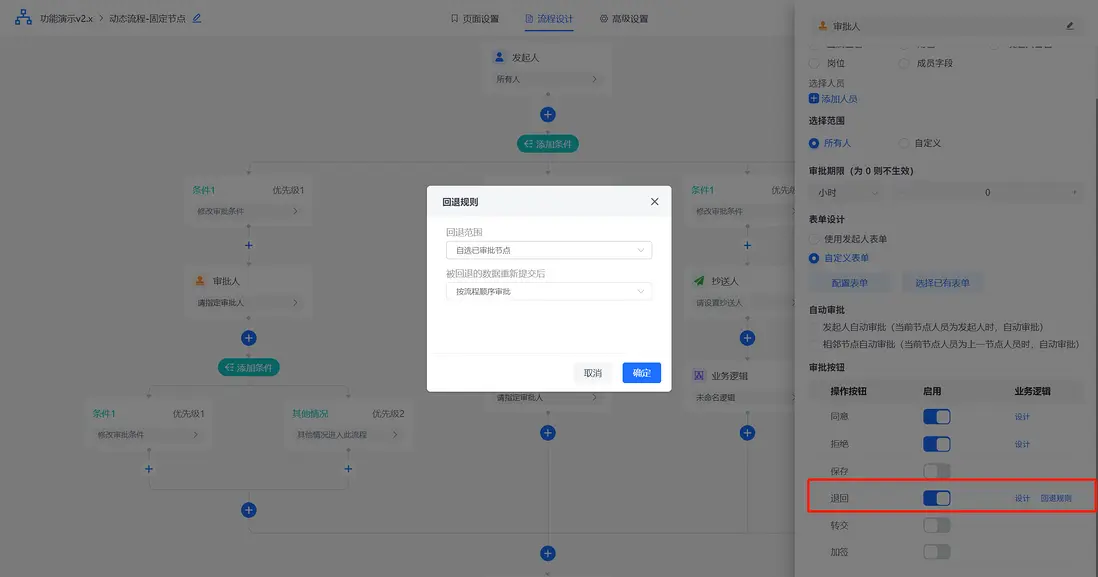This screenshot has height=577, width=1098.
Task: Open the 回退范围 dropdown in the dialog
Action: click(548, 249)
